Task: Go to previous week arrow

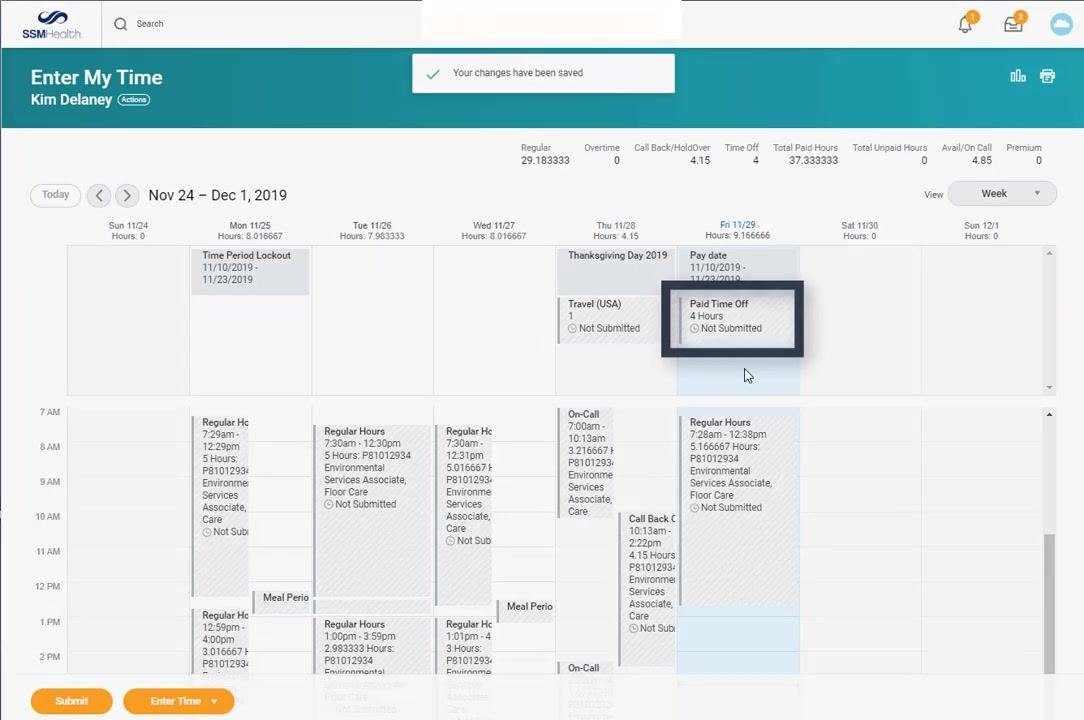Action: coord(99,196)
